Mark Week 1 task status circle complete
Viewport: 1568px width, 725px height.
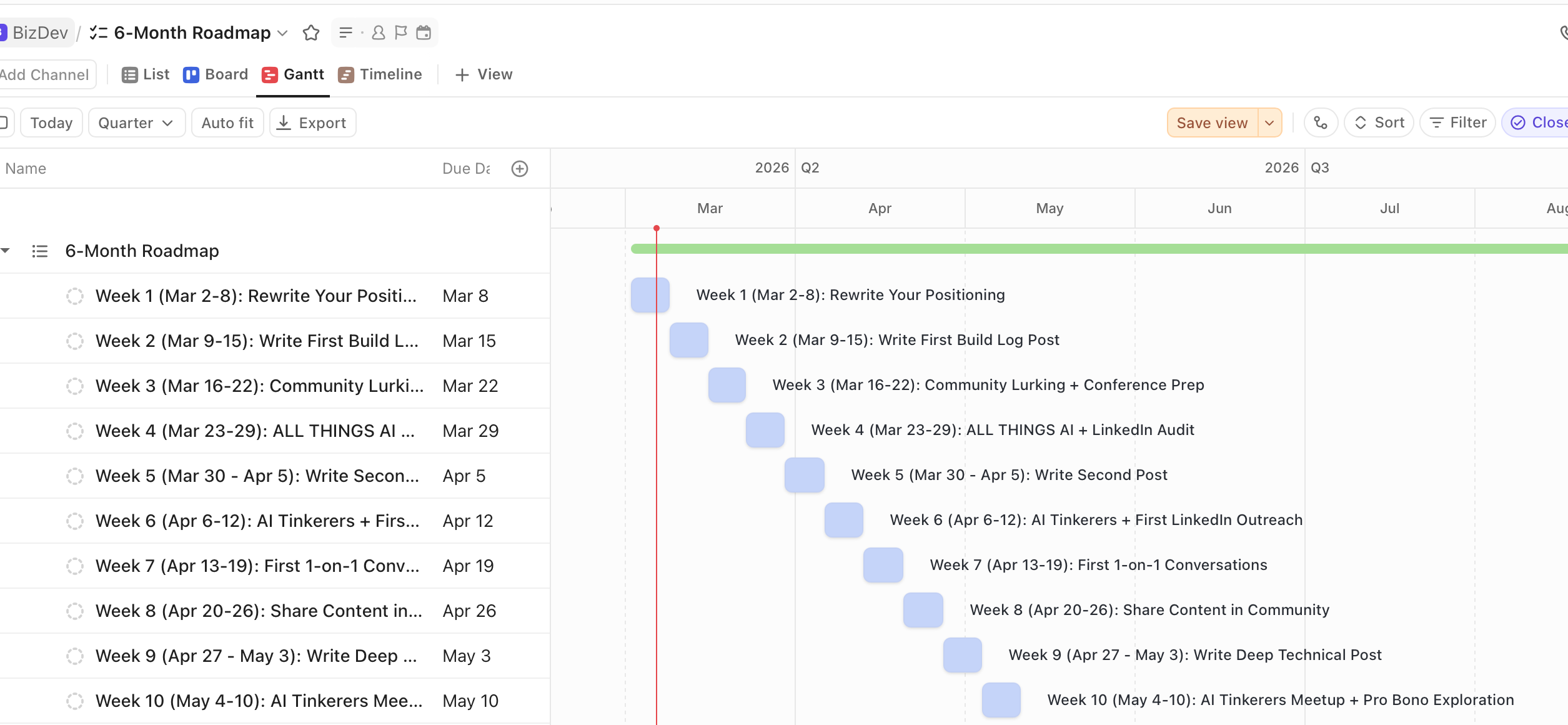click(75, 296)
